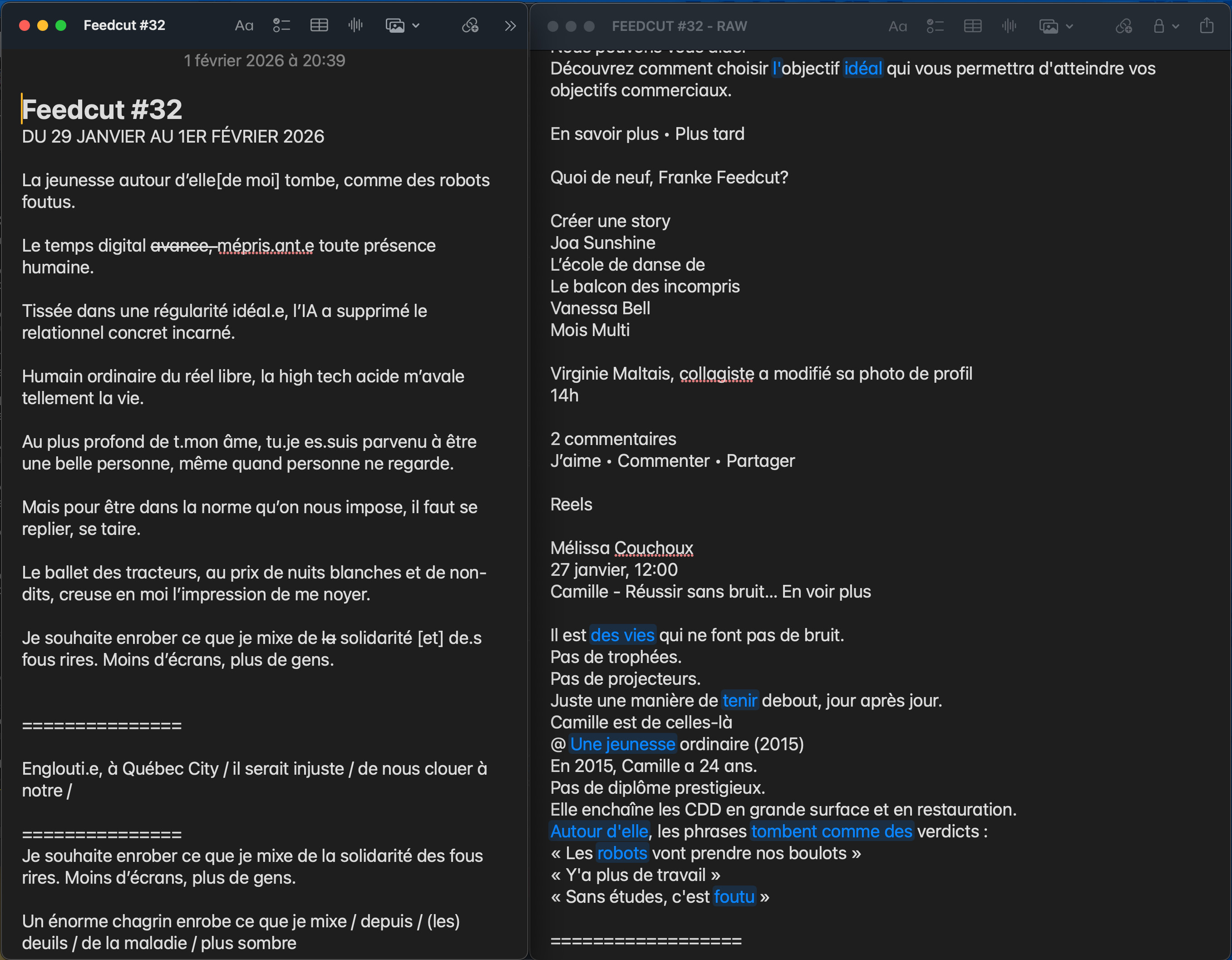This screenshot has width=1232, height=960.
Task: Click the struck-through word 'avance' in left note
Action: pyautogui.click(x=179, y=246)
